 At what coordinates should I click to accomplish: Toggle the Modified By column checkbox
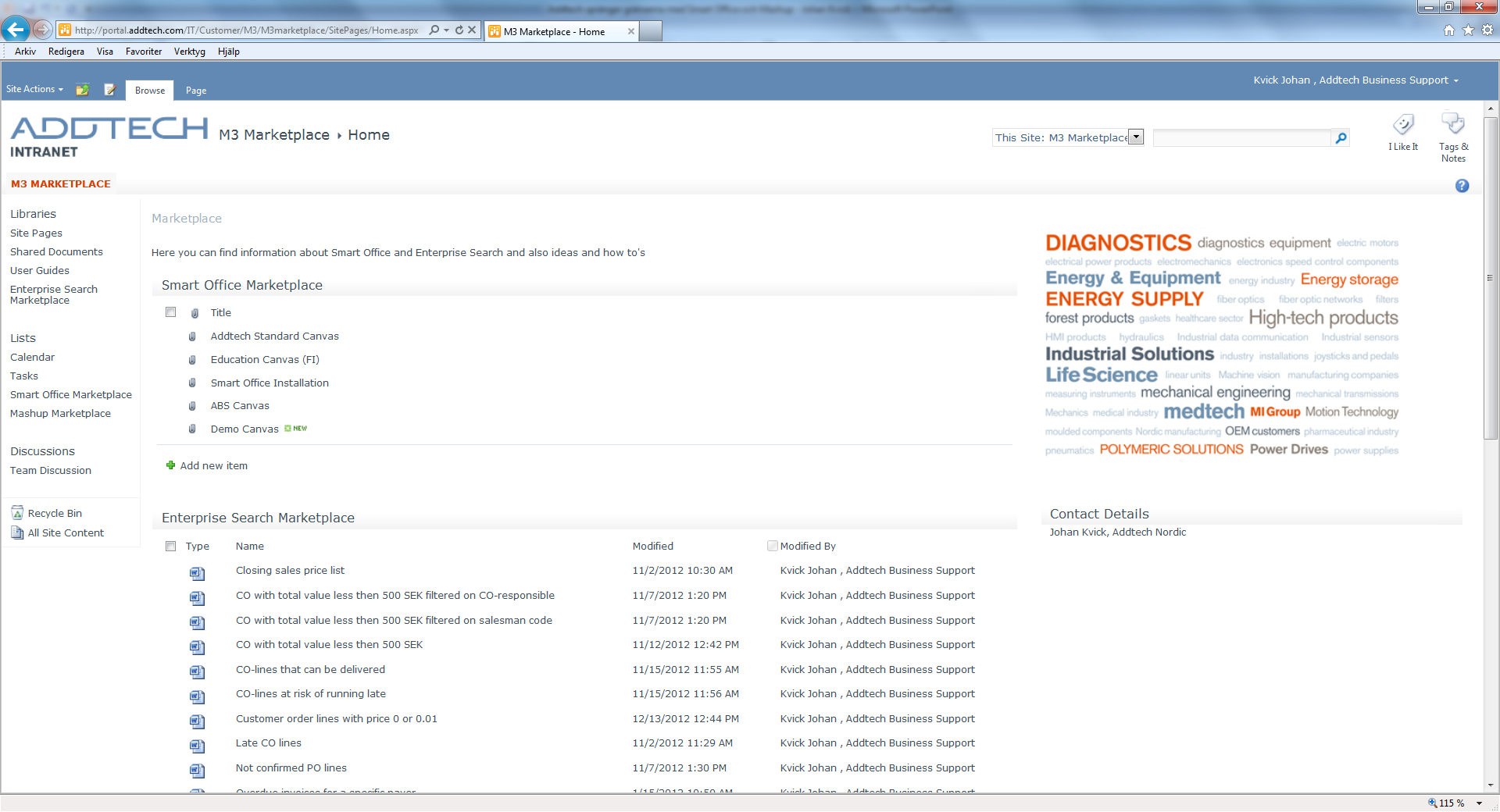pos(773,546)
